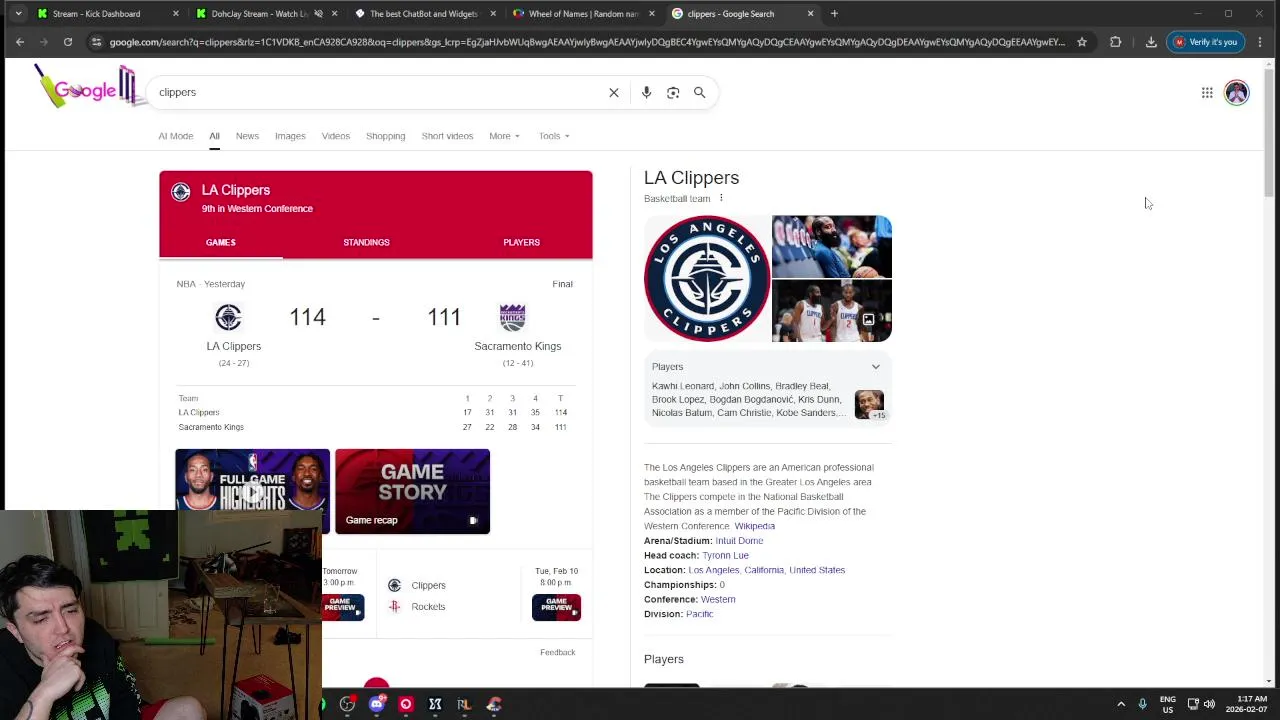Open the Intuit Dome link
Image resolution: width=1280 pixels, height=720 pixels.
(739, 541)
